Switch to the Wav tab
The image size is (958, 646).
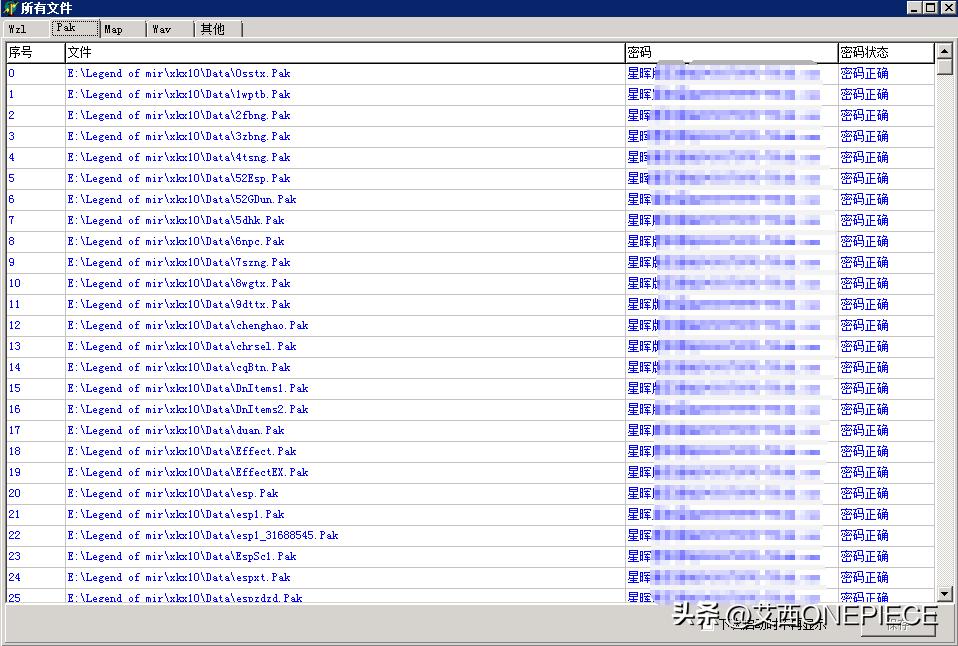point(171,29)
